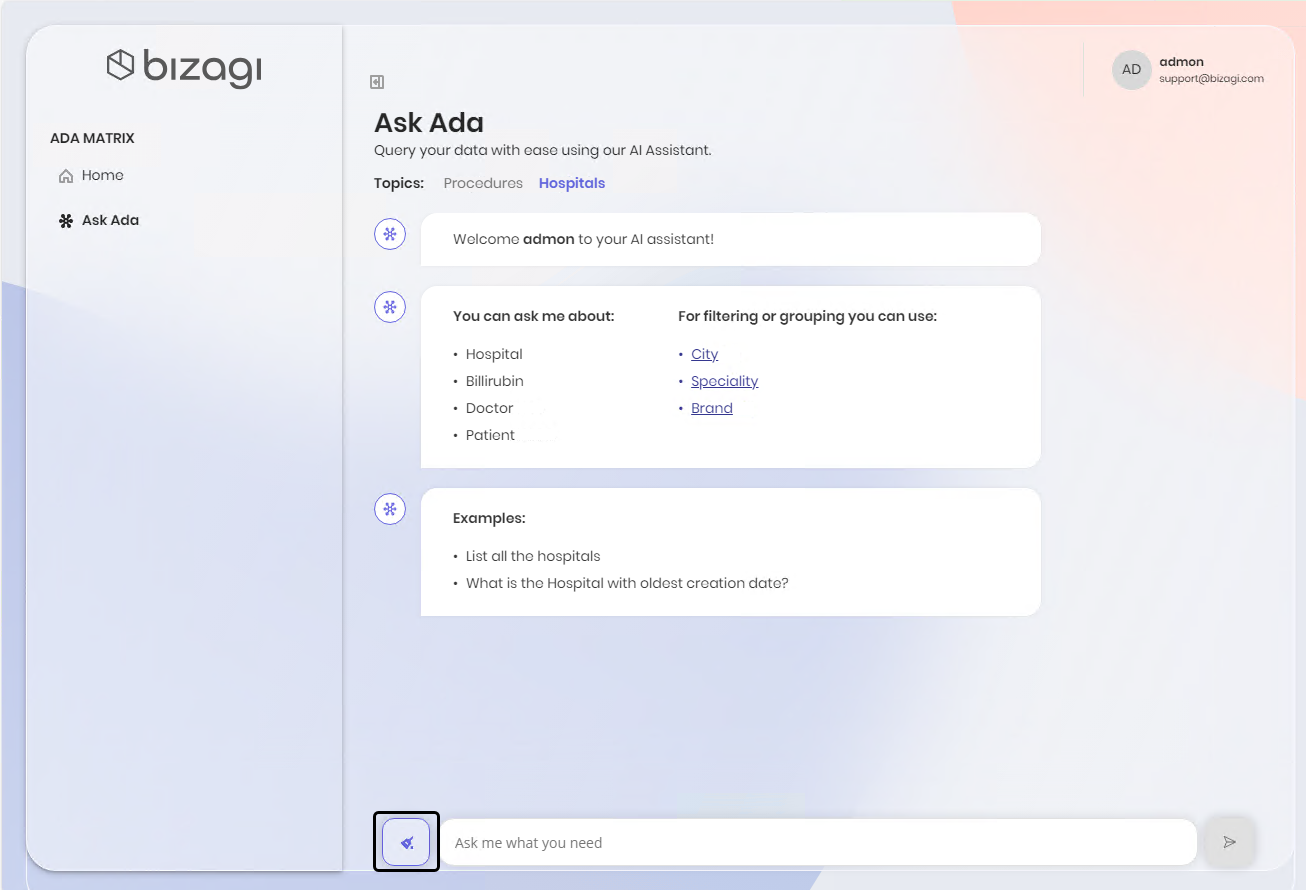
Task: Click the Home house icon
Action: [x=66, y=176]
